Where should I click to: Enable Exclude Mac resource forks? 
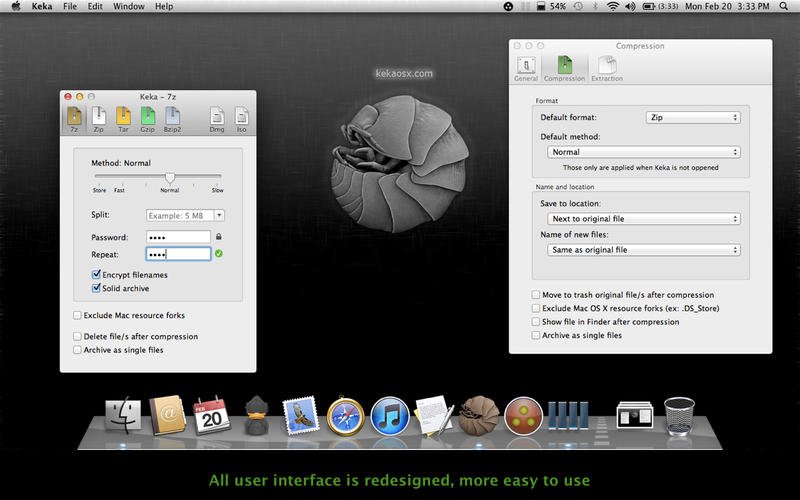click(77, 315)
